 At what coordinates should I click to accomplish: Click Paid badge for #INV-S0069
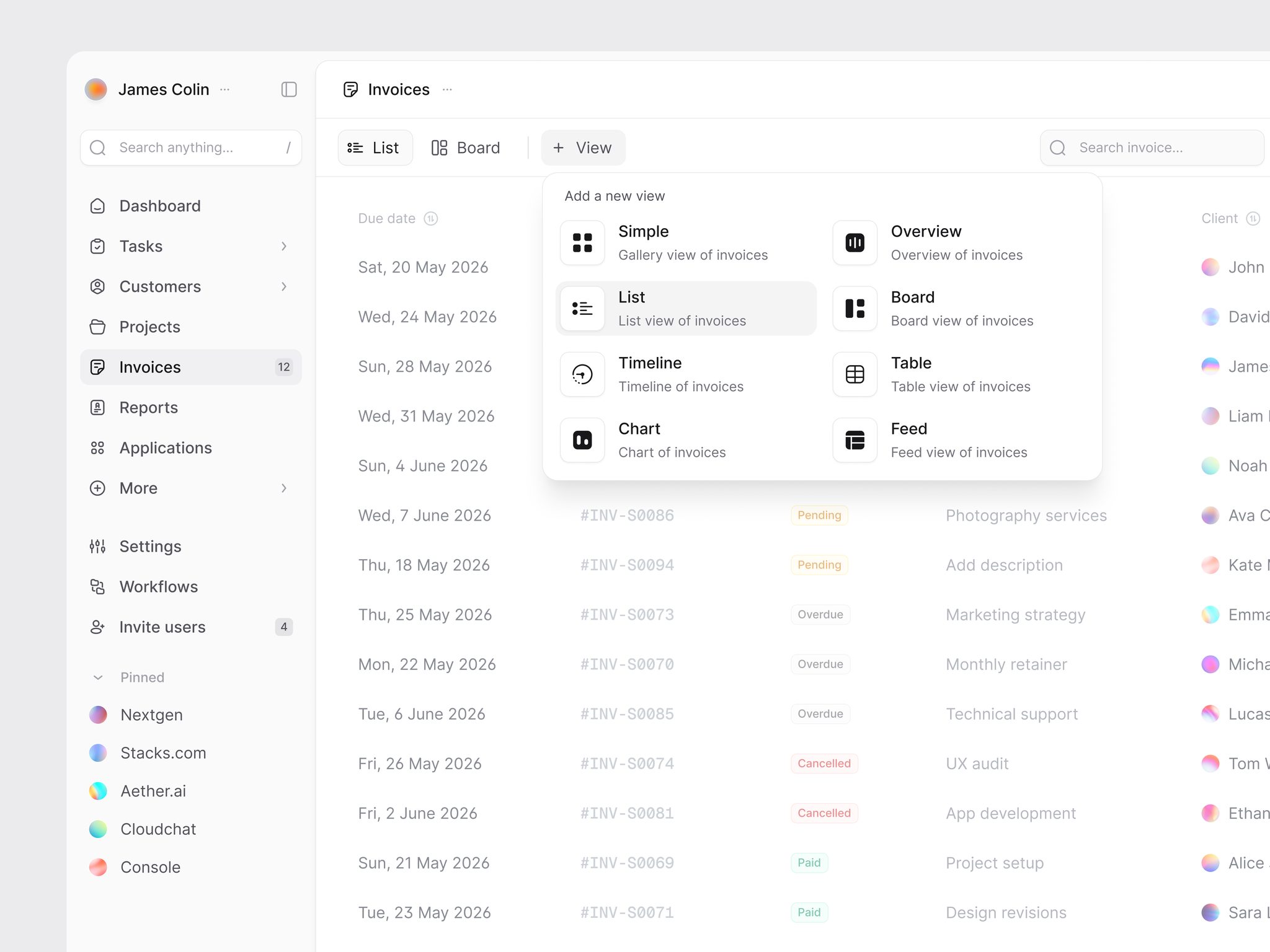pos(809,862)
